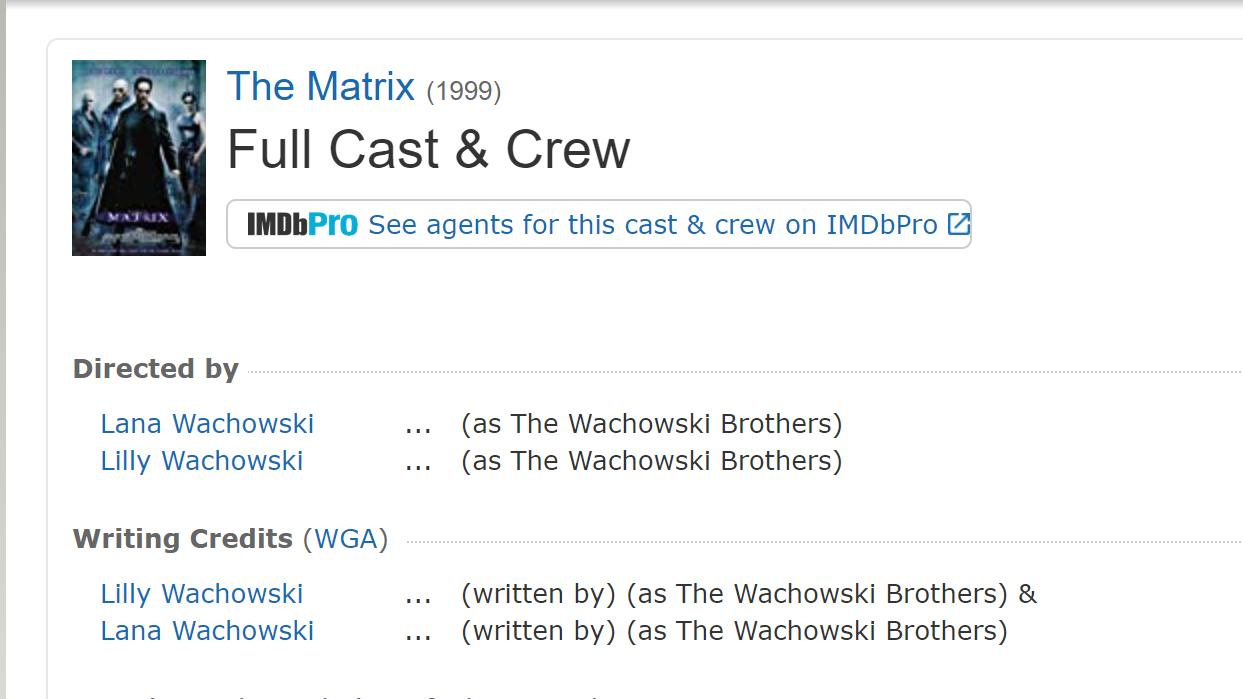Image resolution: width=1243 pixels, height=699 pixels.
Task: Click the "Writing Credits" section header
Action: pyautogui.click(x=185, y=538)
